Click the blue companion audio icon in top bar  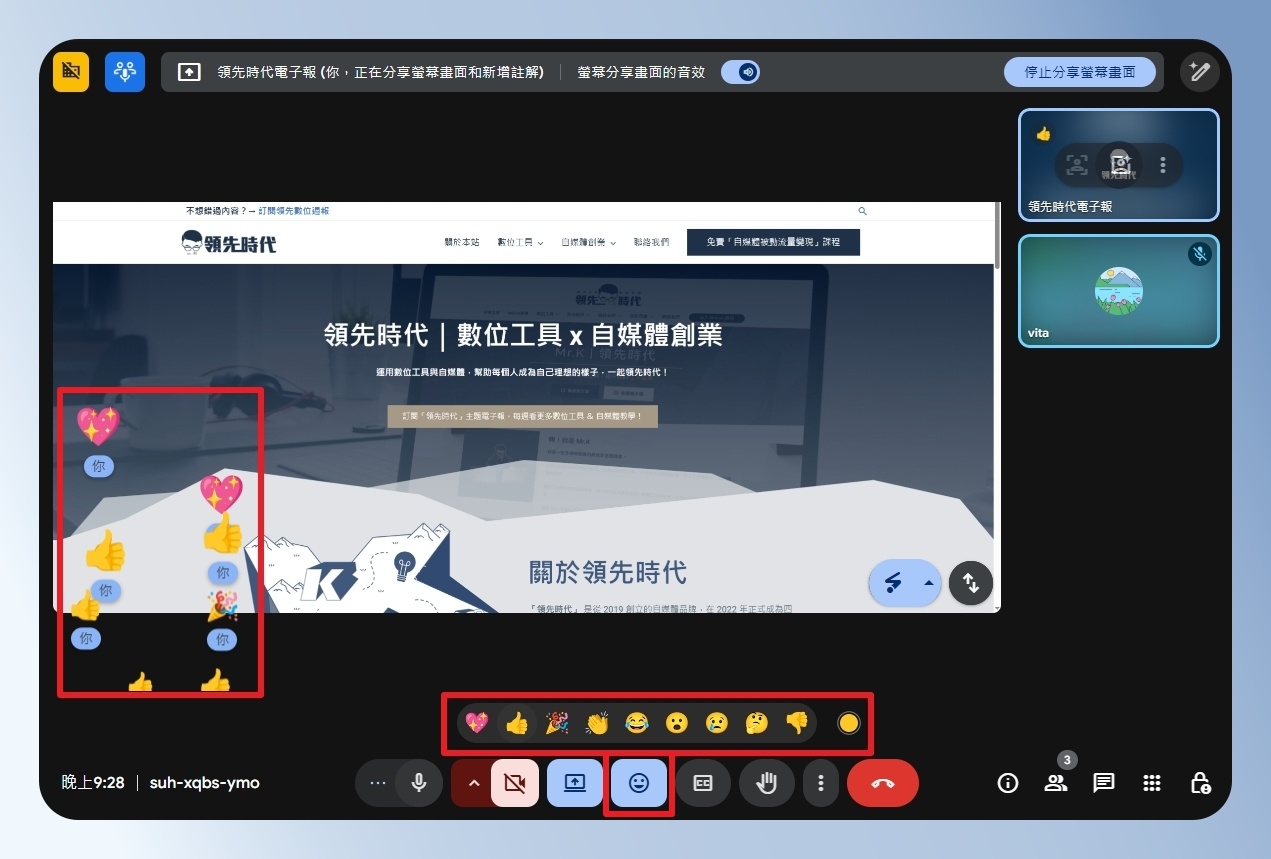coord(125,72)
